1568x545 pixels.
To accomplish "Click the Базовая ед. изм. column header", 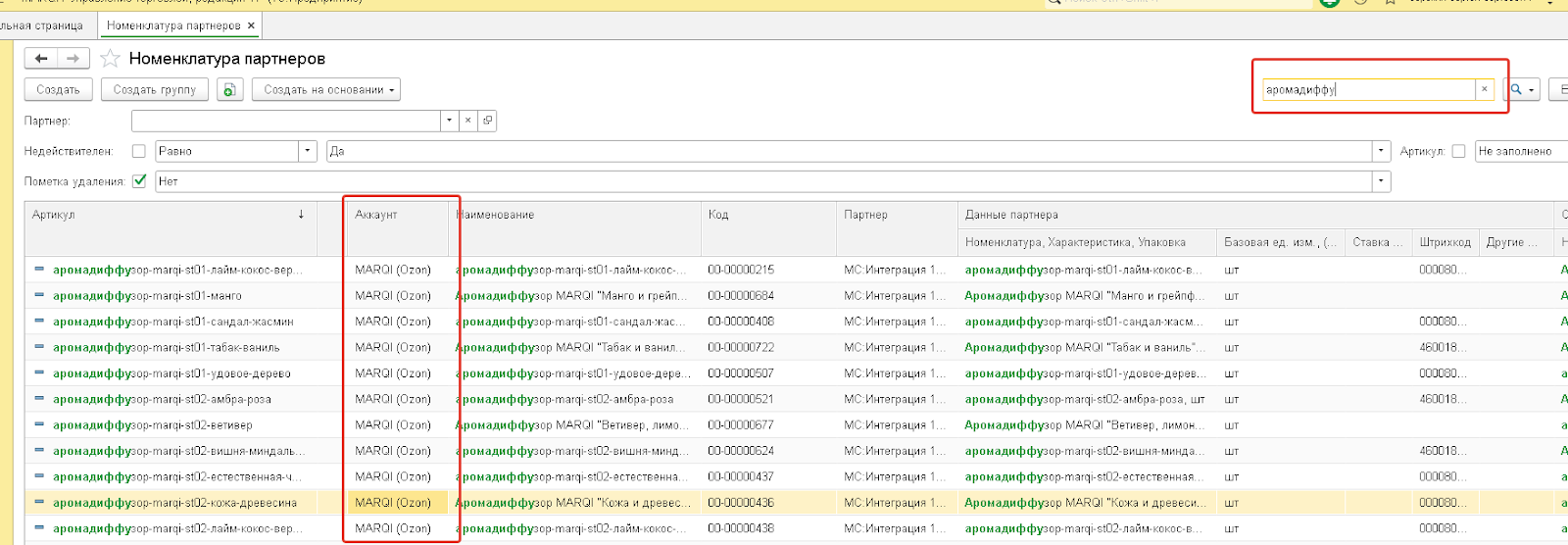I will click(1281, 242).
